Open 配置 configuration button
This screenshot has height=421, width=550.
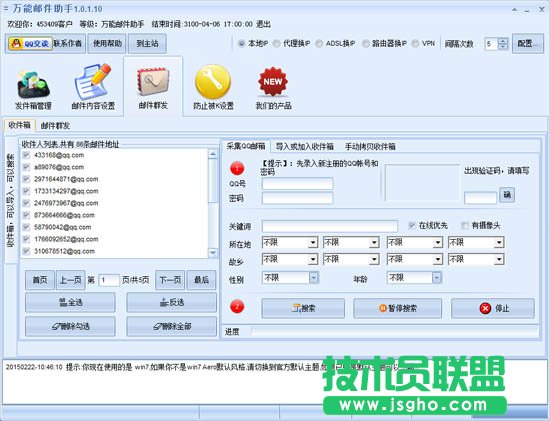[x=528, y=44]
